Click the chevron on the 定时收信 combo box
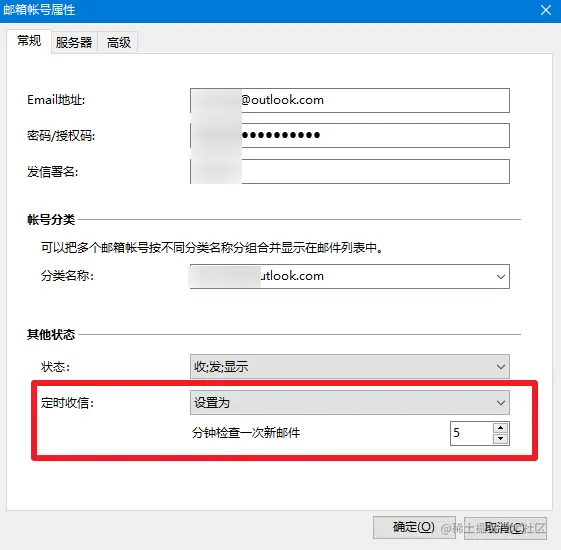 tap(501, 403)
